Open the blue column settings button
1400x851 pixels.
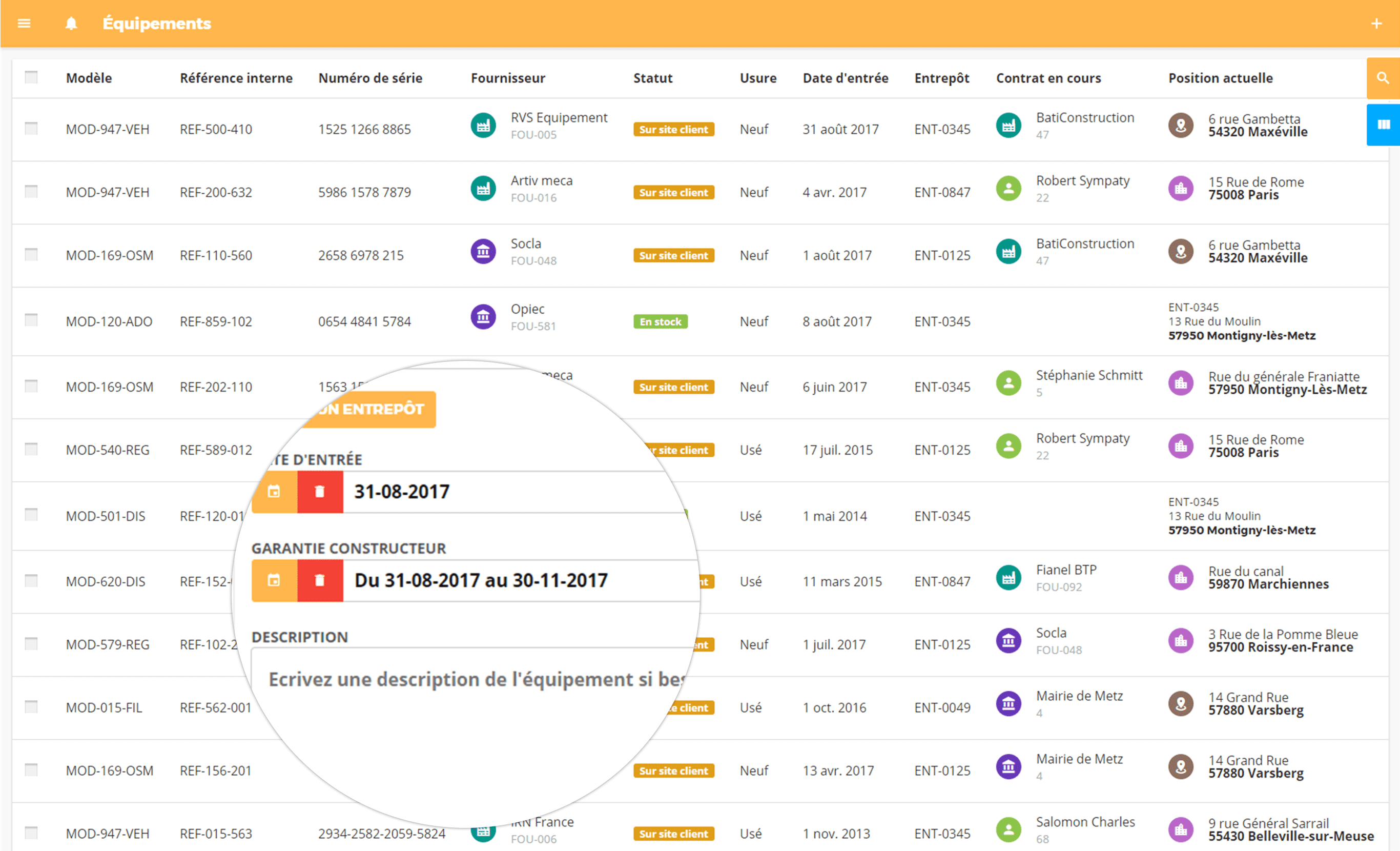[1383, 125]
